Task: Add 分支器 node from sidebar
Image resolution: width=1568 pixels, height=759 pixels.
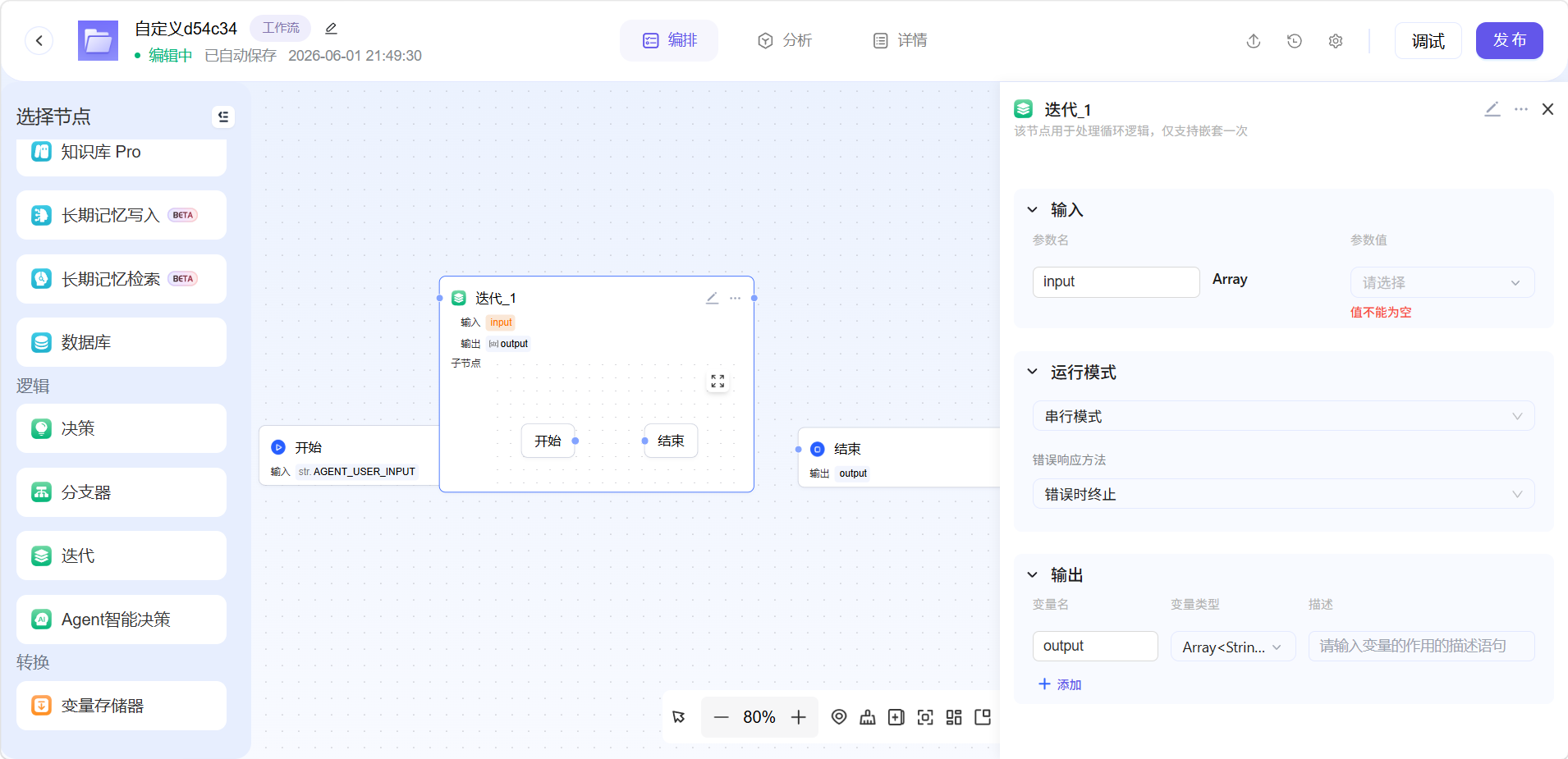Action: click(x=121, y=492)
